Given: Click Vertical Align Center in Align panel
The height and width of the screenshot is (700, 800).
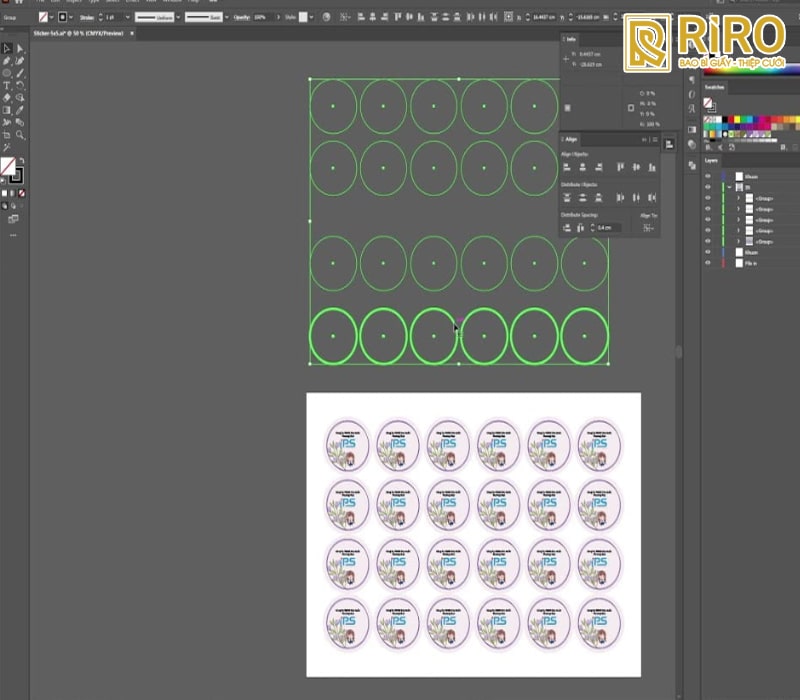Looking at the screenshot, I should pyautogui.click(x=636, y=167).
